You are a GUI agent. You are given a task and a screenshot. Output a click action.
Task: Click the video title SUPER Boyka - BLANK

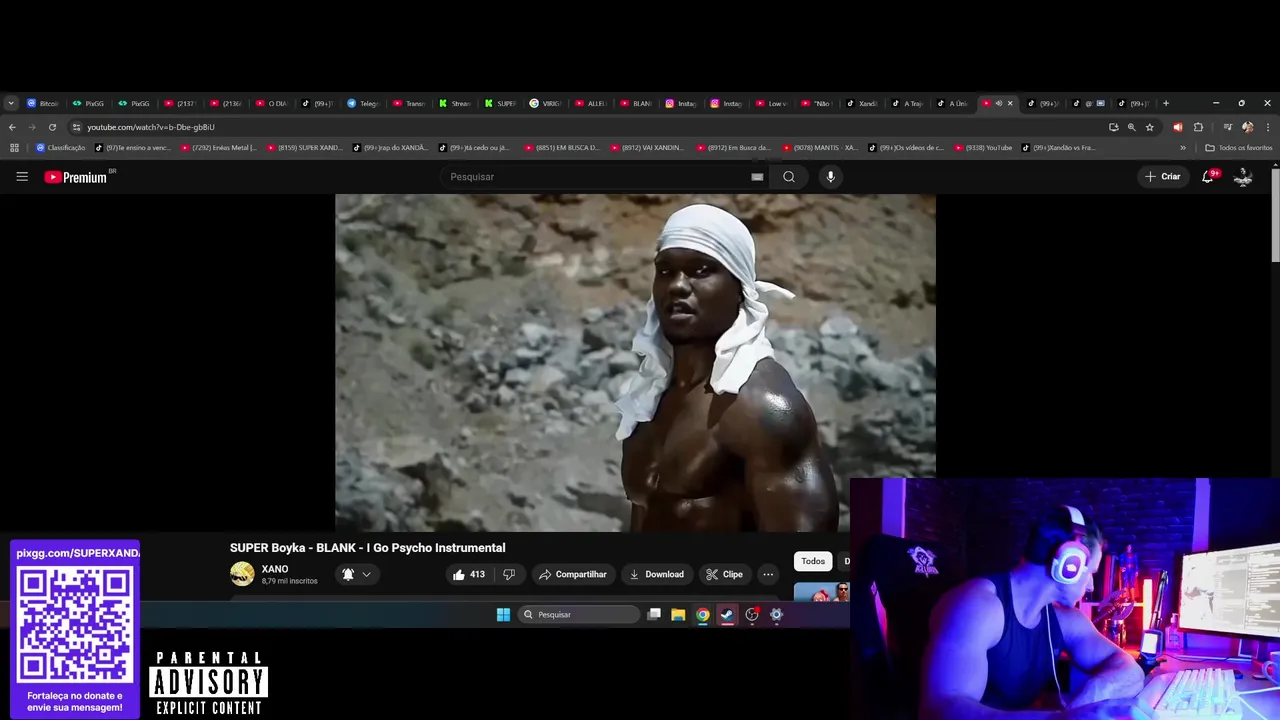click(367, 548)
